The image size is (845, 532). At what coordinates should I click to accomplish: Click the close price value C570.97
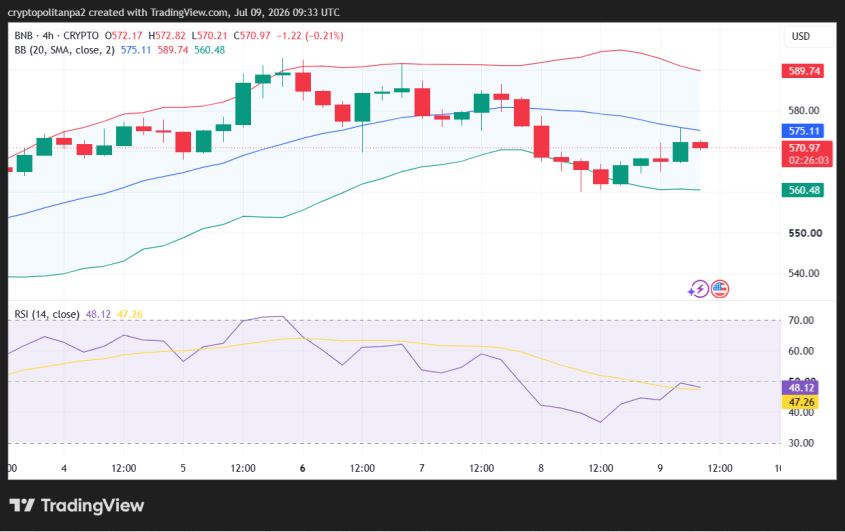pos(252,36)
